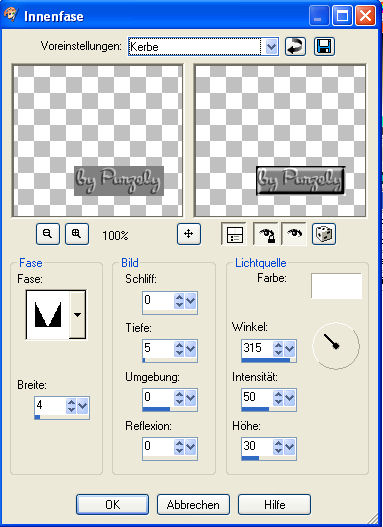Expand the Fase bevel shape dropdown

pos(78,315)
